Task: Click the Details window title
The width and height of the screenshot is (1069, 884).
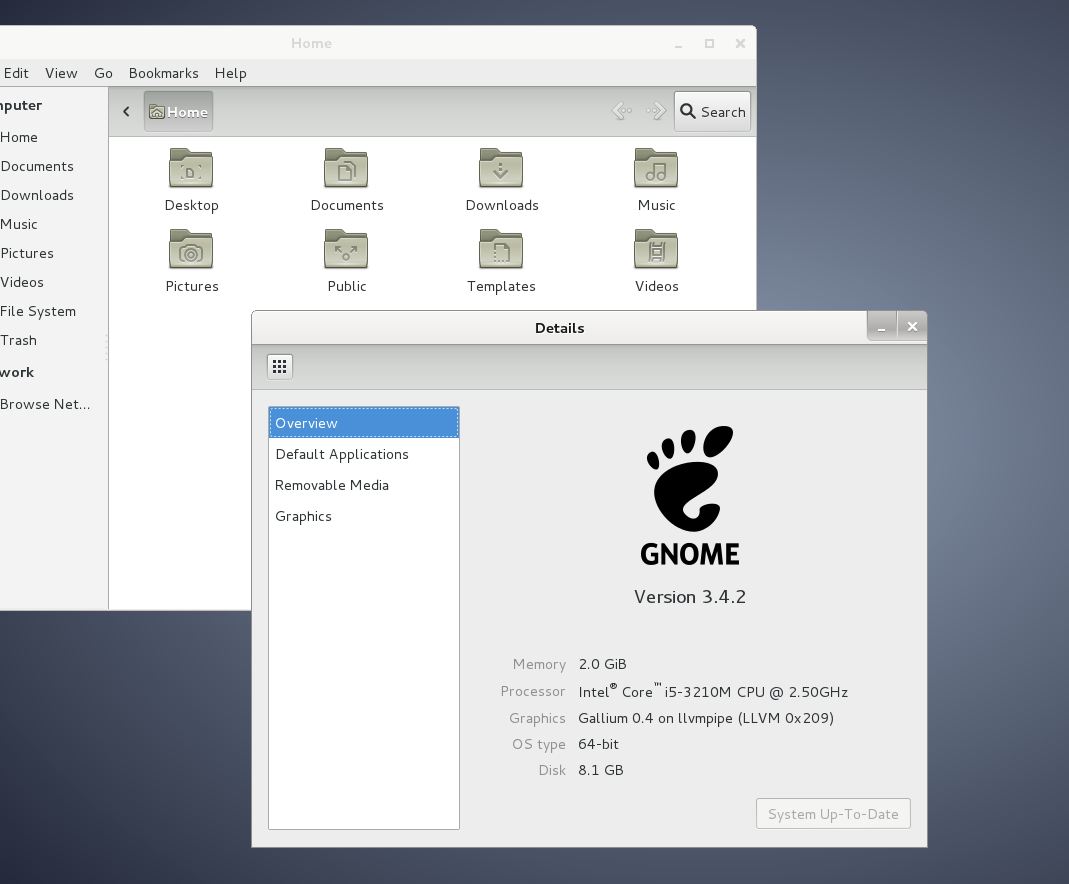Action: [x=560, y=328]
